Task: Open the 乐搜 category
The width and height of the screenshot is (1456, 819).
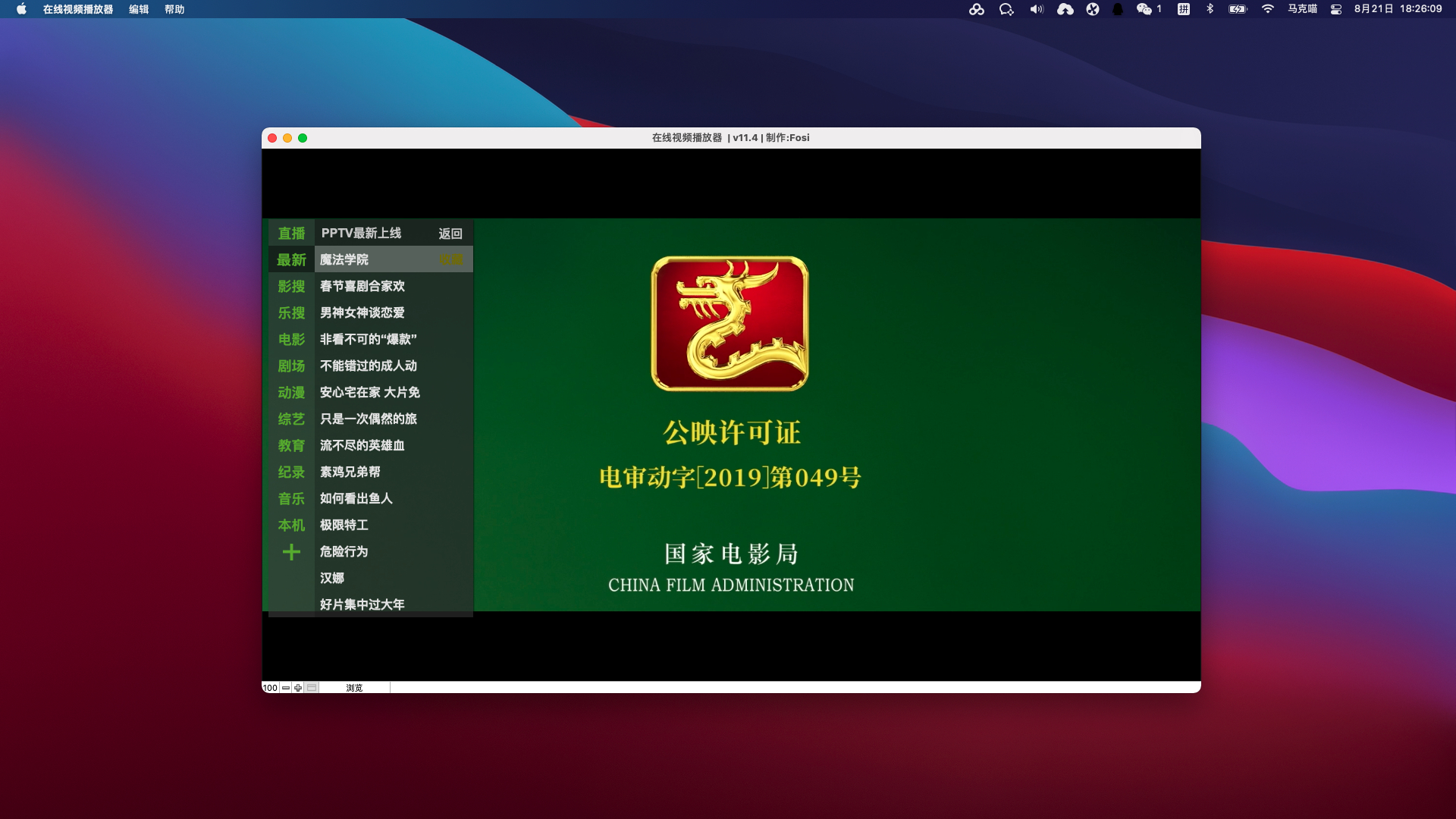Action: coord(291,313)
